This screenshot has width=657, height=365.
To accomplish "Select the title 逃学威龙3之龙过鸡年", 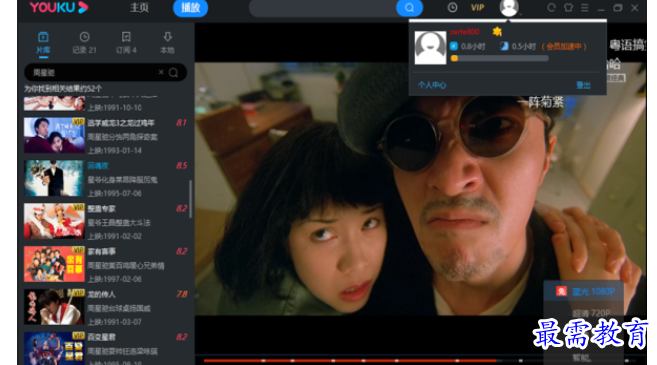I will (x=121, y=123).
